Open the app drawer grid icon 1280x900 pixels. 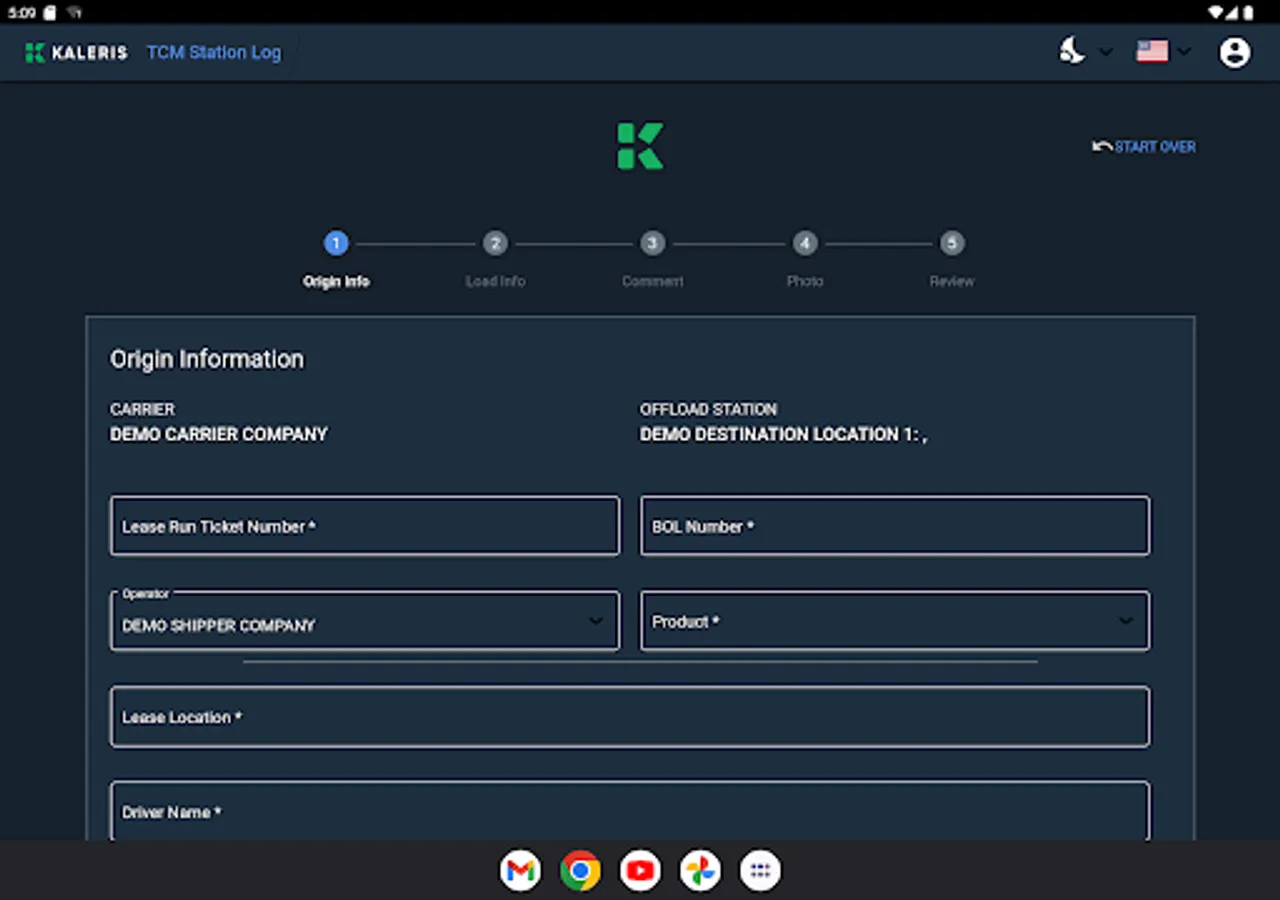pyautogui.click(x=760, y=871)
